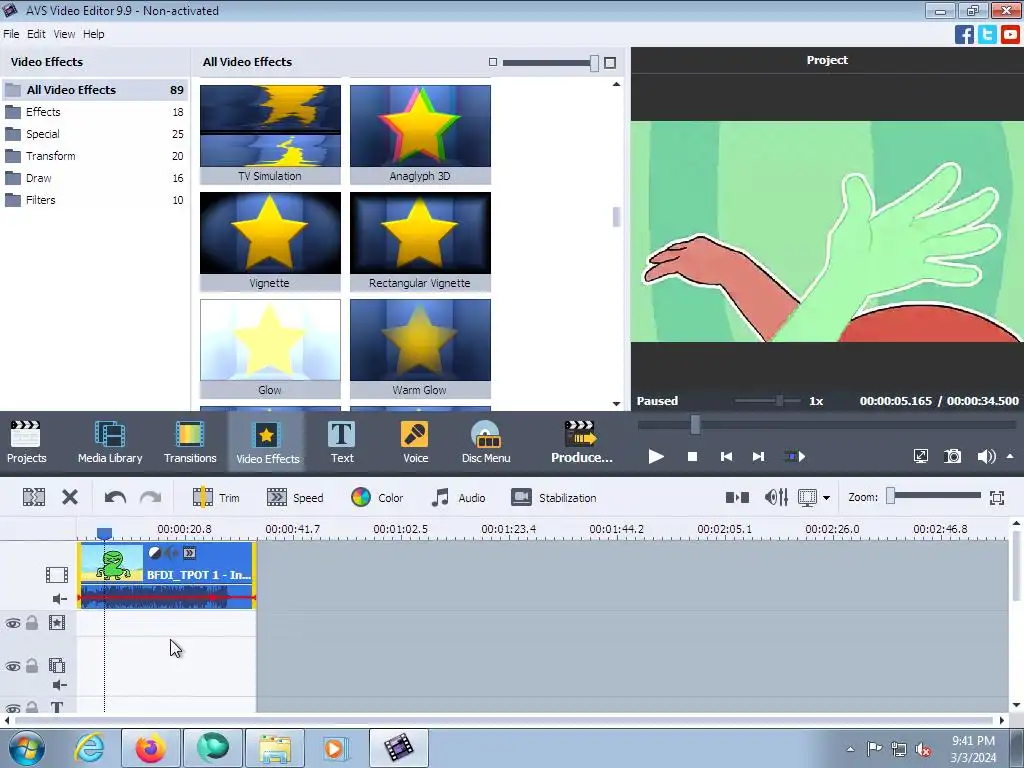Delete the selected timeline object
The width and height of the screenshot is (1024, 768).
[70, 498]
